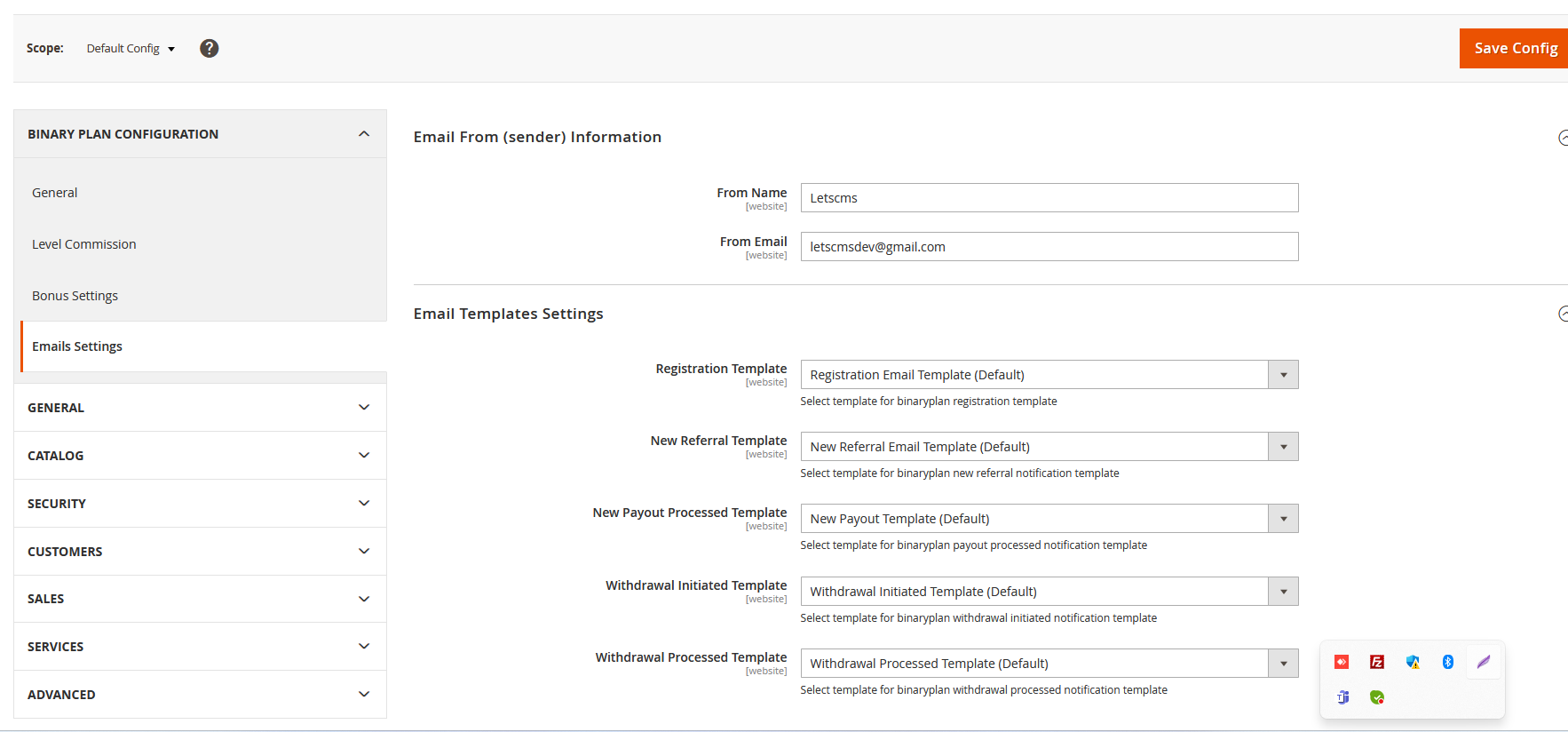1568x732 pixels.
Task: Click the From Email input field
Action: 1049,247
